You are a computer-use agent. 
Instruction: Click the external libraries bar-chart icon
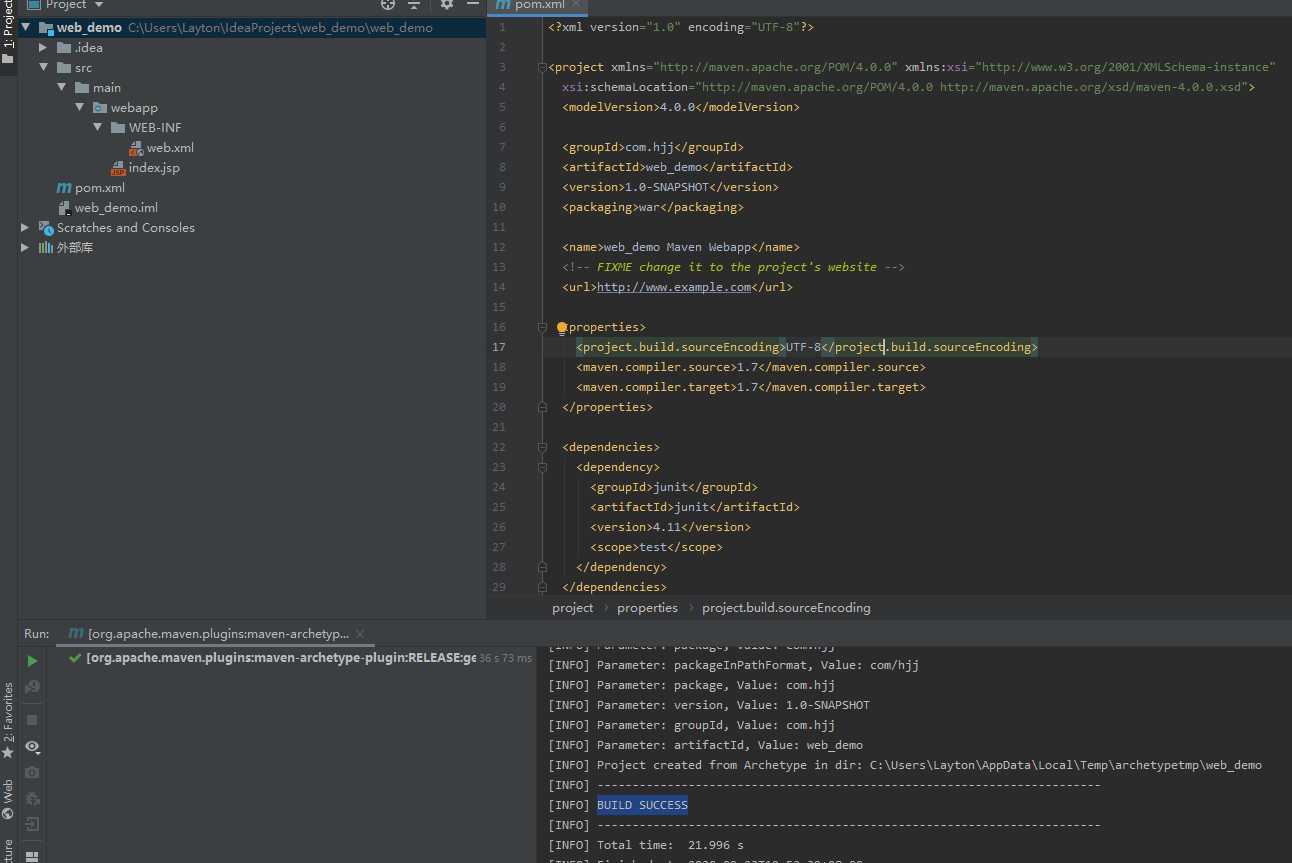point(46,248)
